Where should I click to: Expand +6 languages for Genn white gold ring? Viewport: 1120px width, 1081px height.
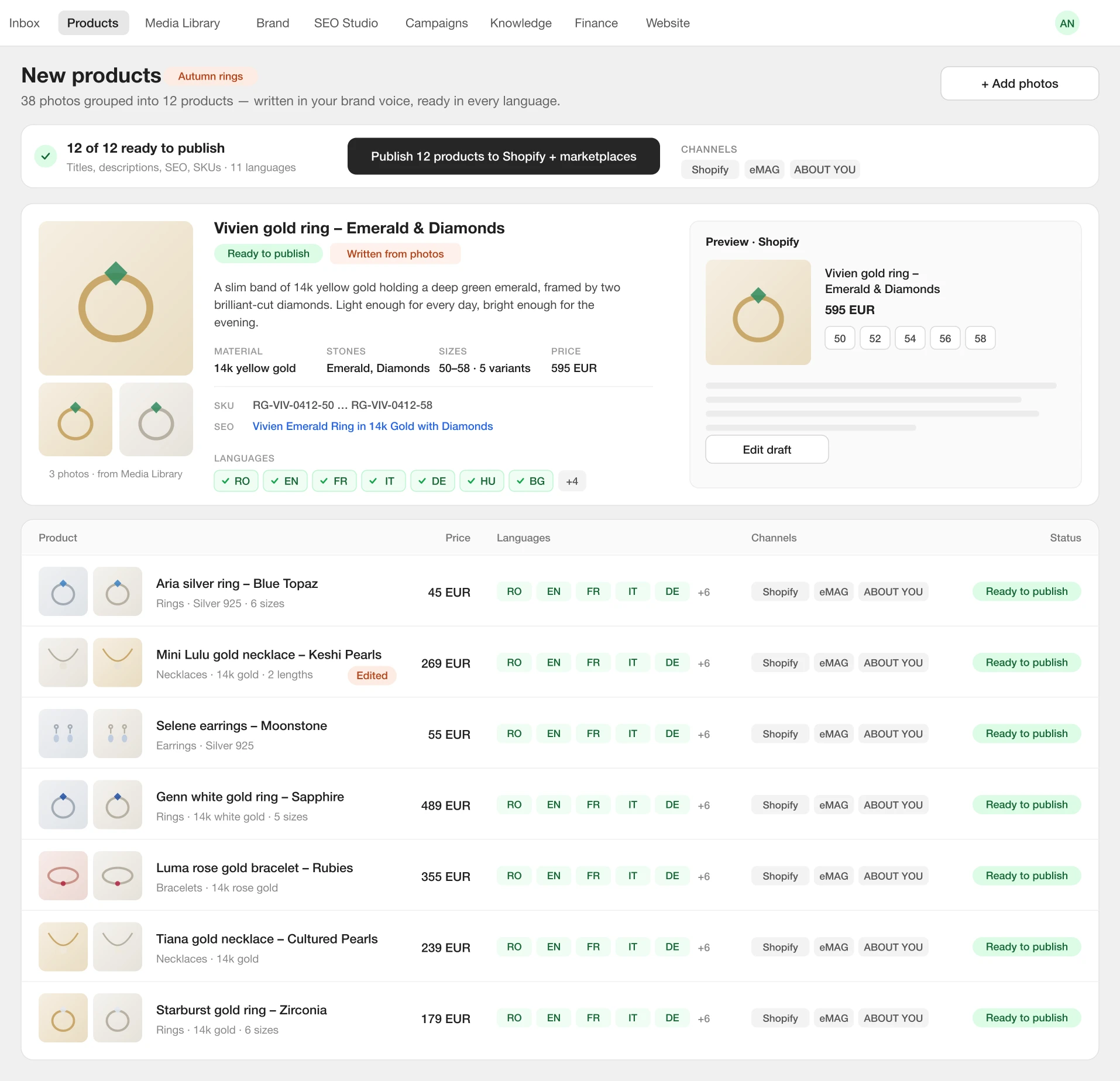[x=704, y=805]
